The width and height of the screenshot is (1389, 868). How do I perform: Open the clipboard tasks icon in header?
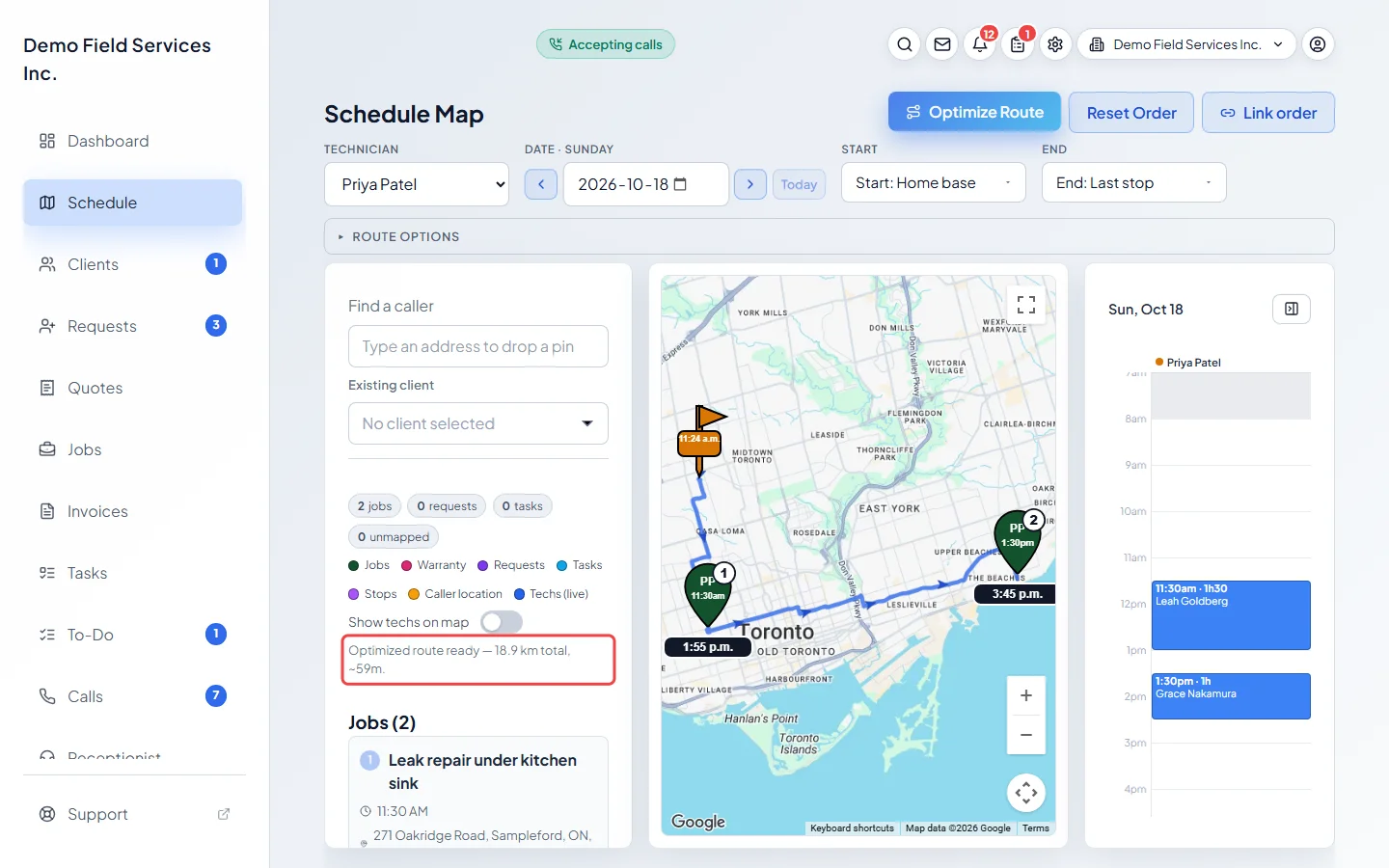click(x=1018, y=44)
